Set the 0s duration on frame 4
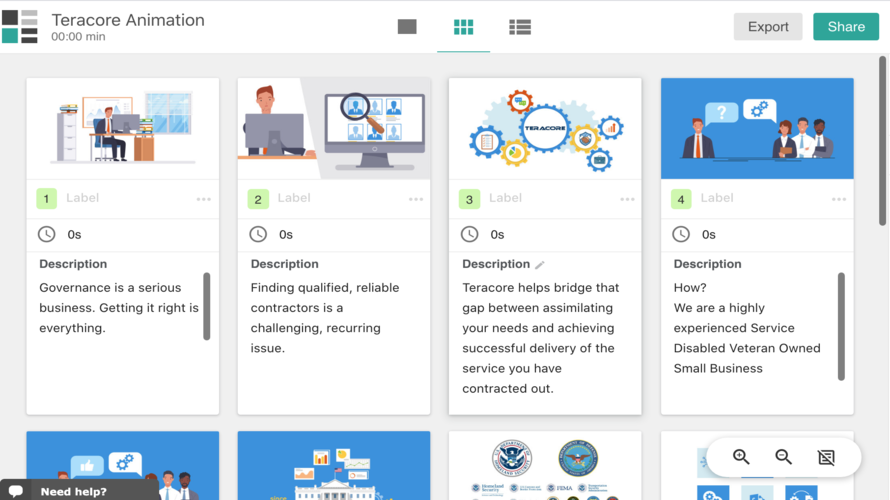The image size is (890, 500). pos(708,234)
